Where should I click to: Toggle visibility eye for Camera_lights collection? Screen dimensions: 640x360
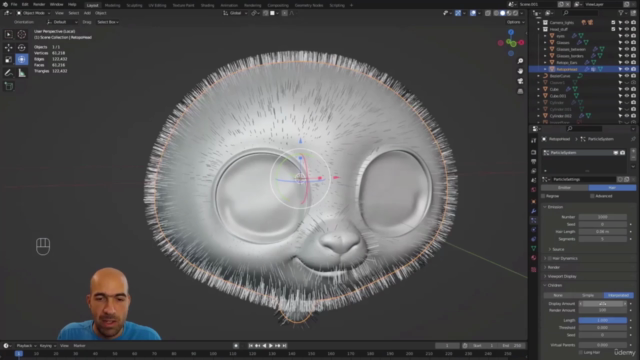coord(627,22)
